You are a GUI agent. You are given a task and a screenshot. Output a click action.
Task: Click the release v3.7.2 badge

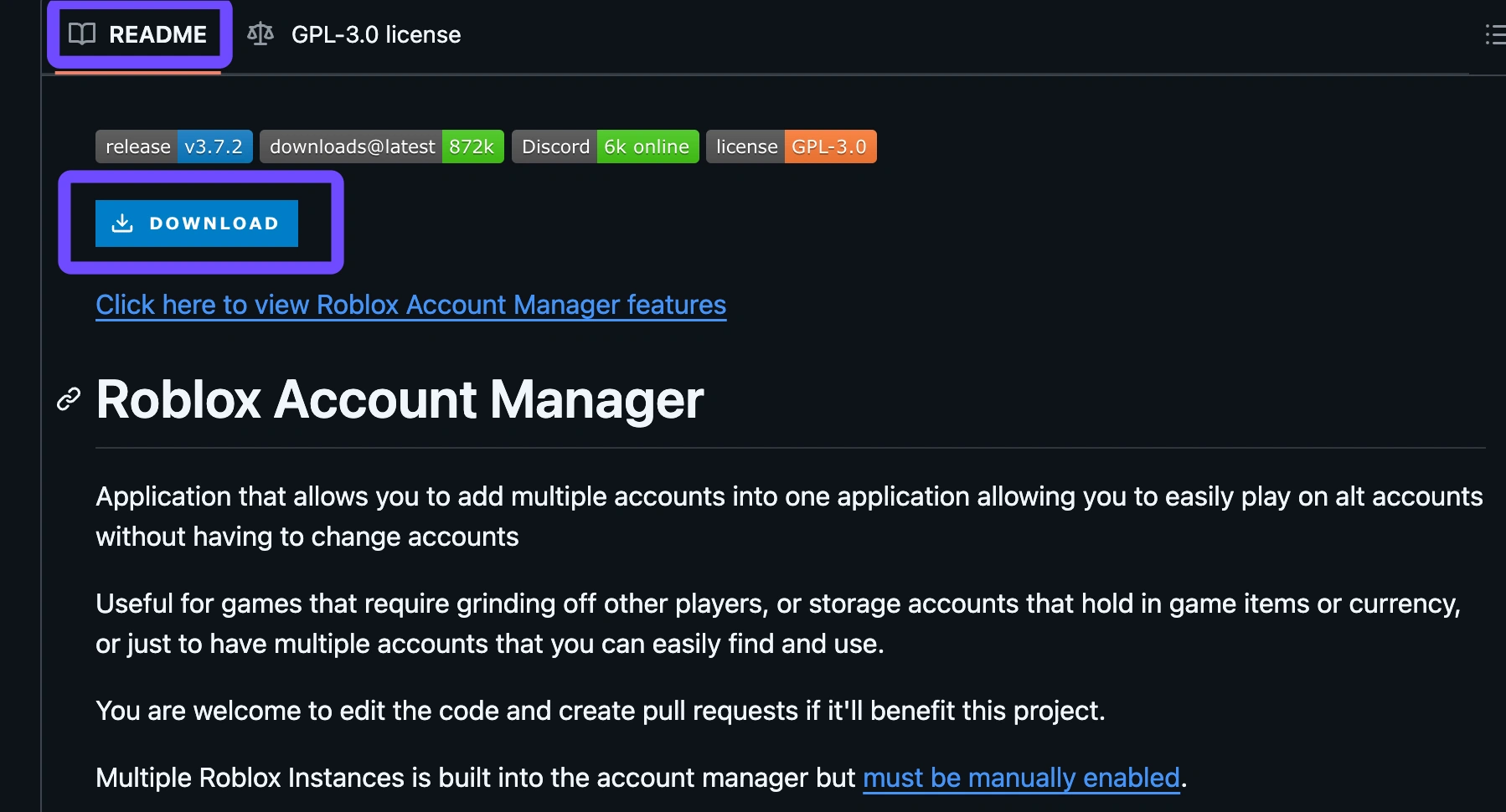(x=174, y=146)
